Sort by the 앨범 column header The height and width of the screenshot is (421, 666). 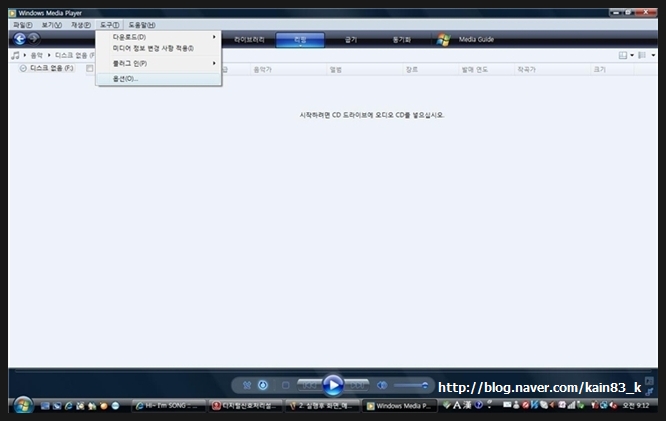coord(364,69)
